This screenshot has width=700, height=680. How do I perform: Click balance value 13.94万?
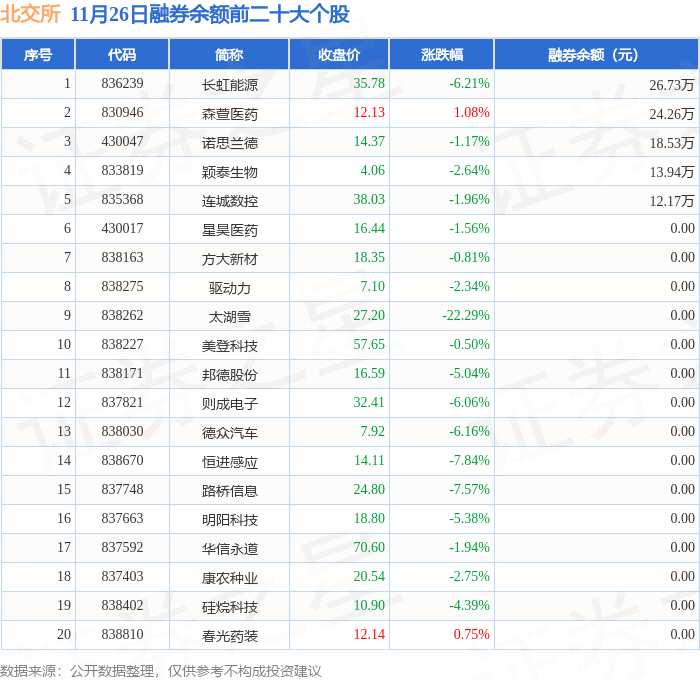pos(671,171)
